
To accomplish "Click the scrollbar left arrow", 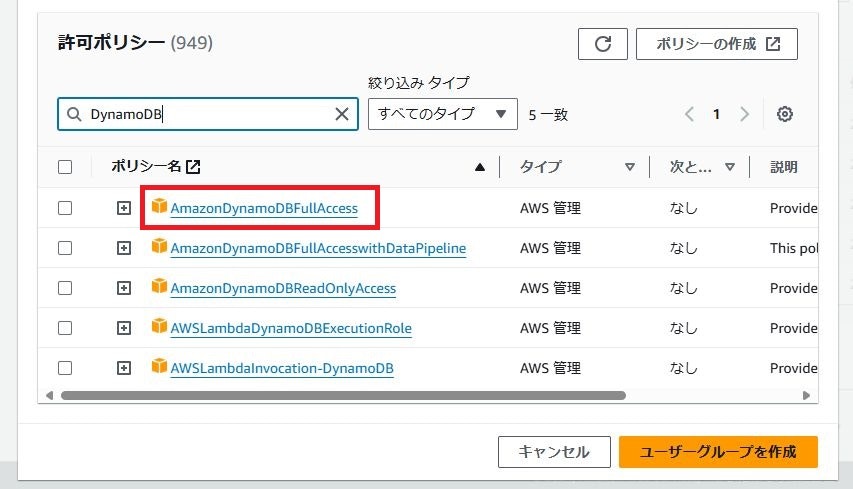I will click(50, 395).
